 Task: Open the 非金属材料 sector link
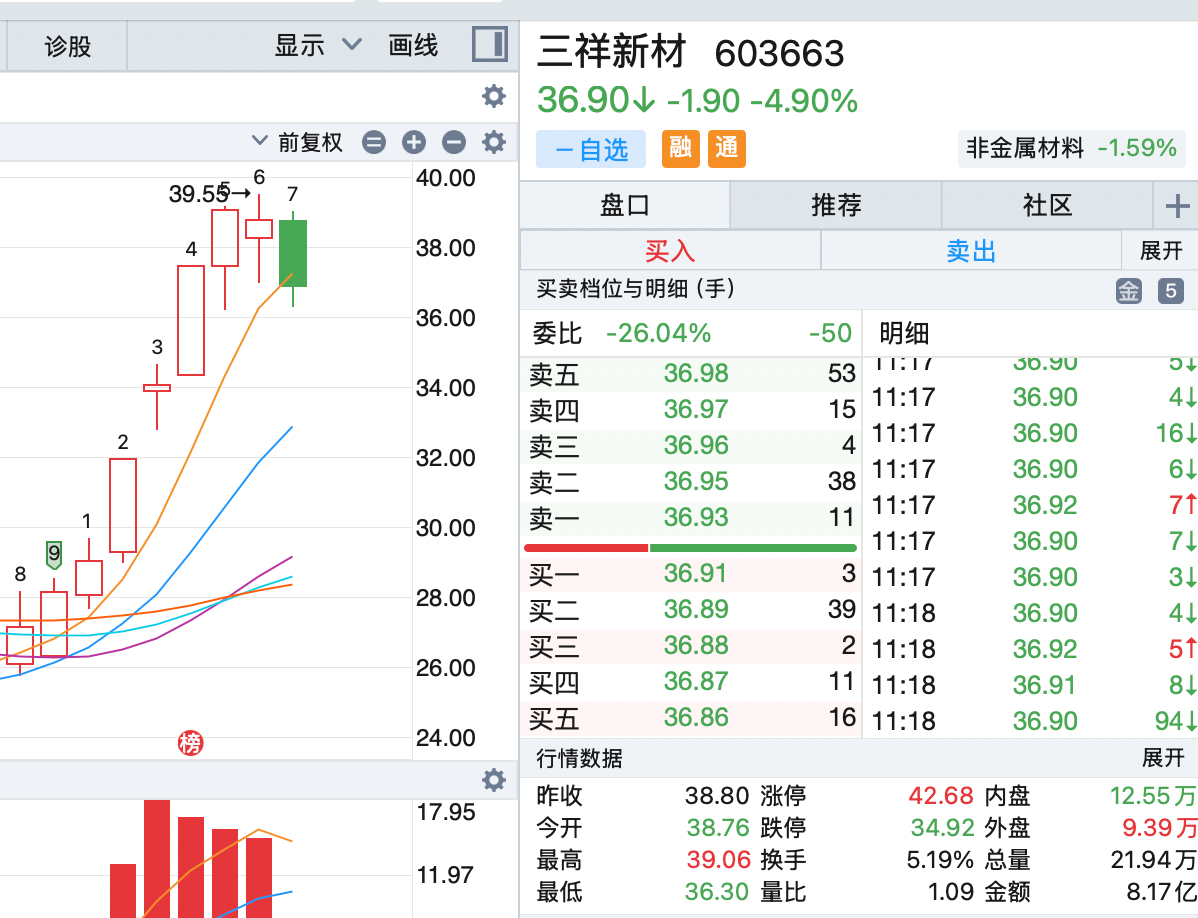point(1071,148)
